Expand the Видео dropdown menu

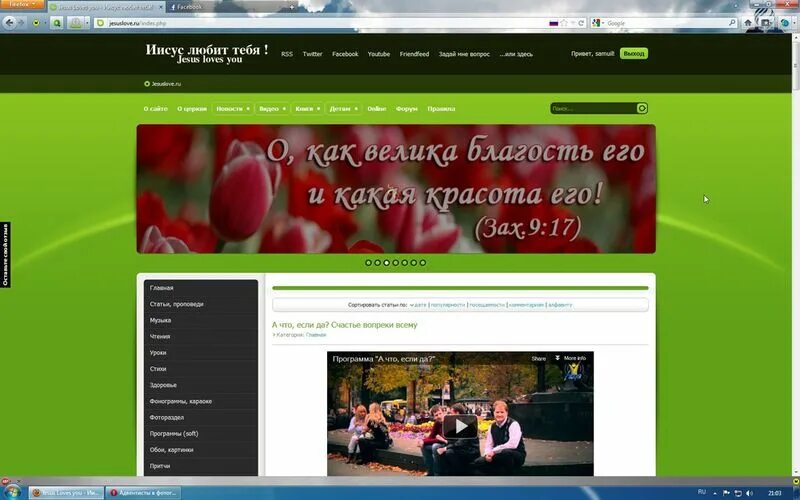[x=272, y=109]
